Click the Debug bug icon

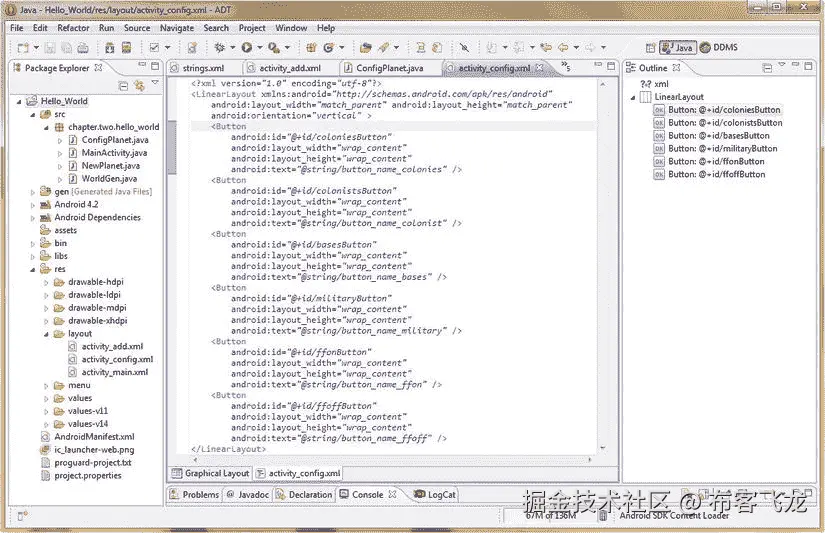(219, 48)
